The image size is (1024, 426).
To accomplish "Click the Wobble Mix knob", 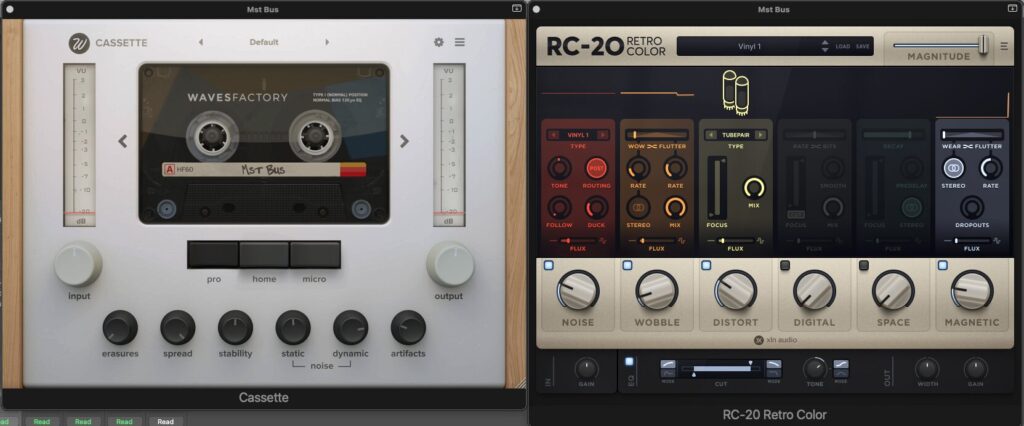I will tap(675, 208).
